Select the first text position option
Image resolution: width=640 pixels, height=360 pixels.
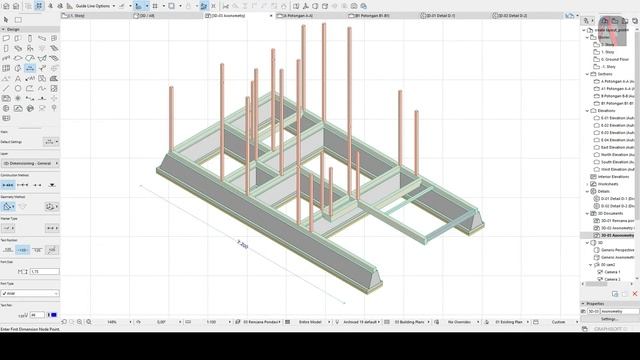tap(8, 250)
